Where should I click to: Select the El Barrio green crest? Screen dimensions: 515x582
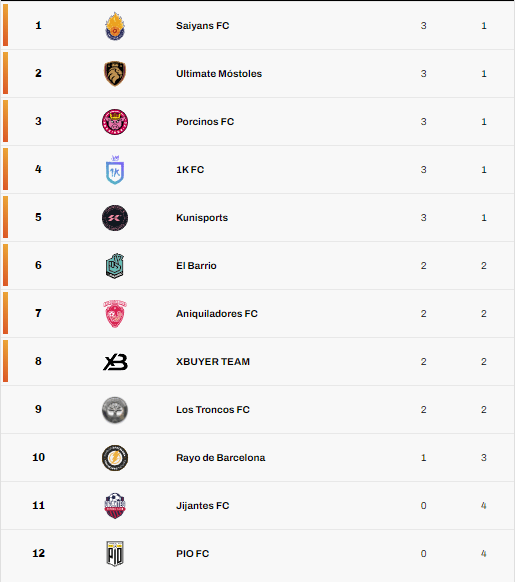115,266
